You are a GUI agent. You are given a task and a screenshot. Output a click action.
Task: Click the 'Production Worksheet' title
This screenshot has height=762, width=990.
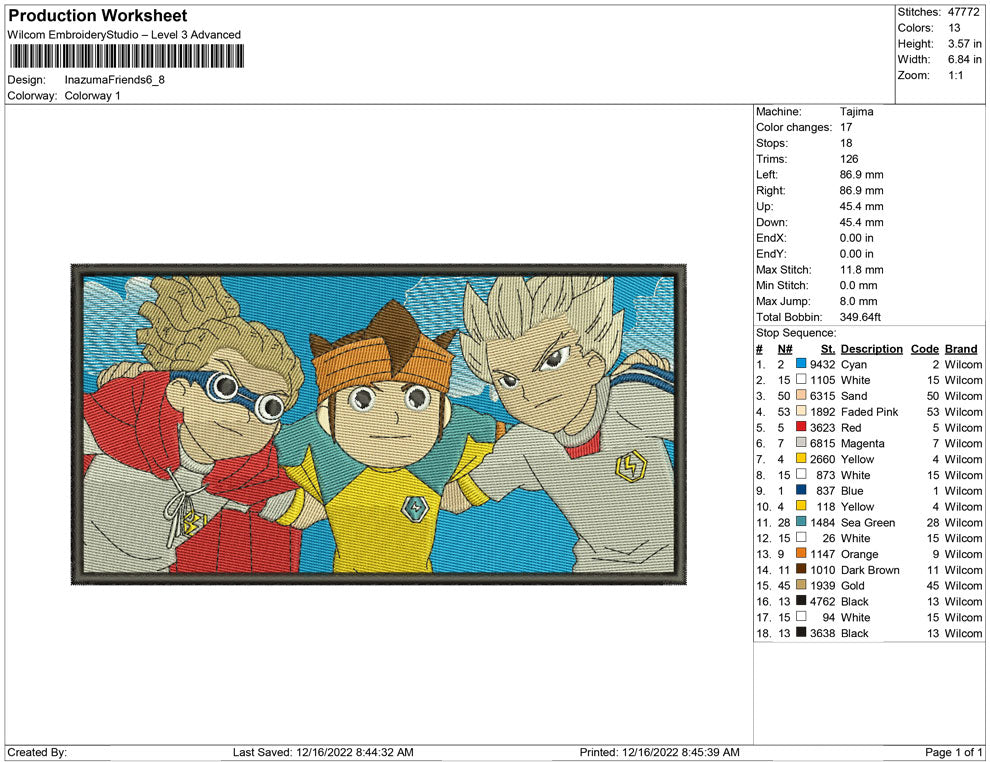(x=98, y=16)
